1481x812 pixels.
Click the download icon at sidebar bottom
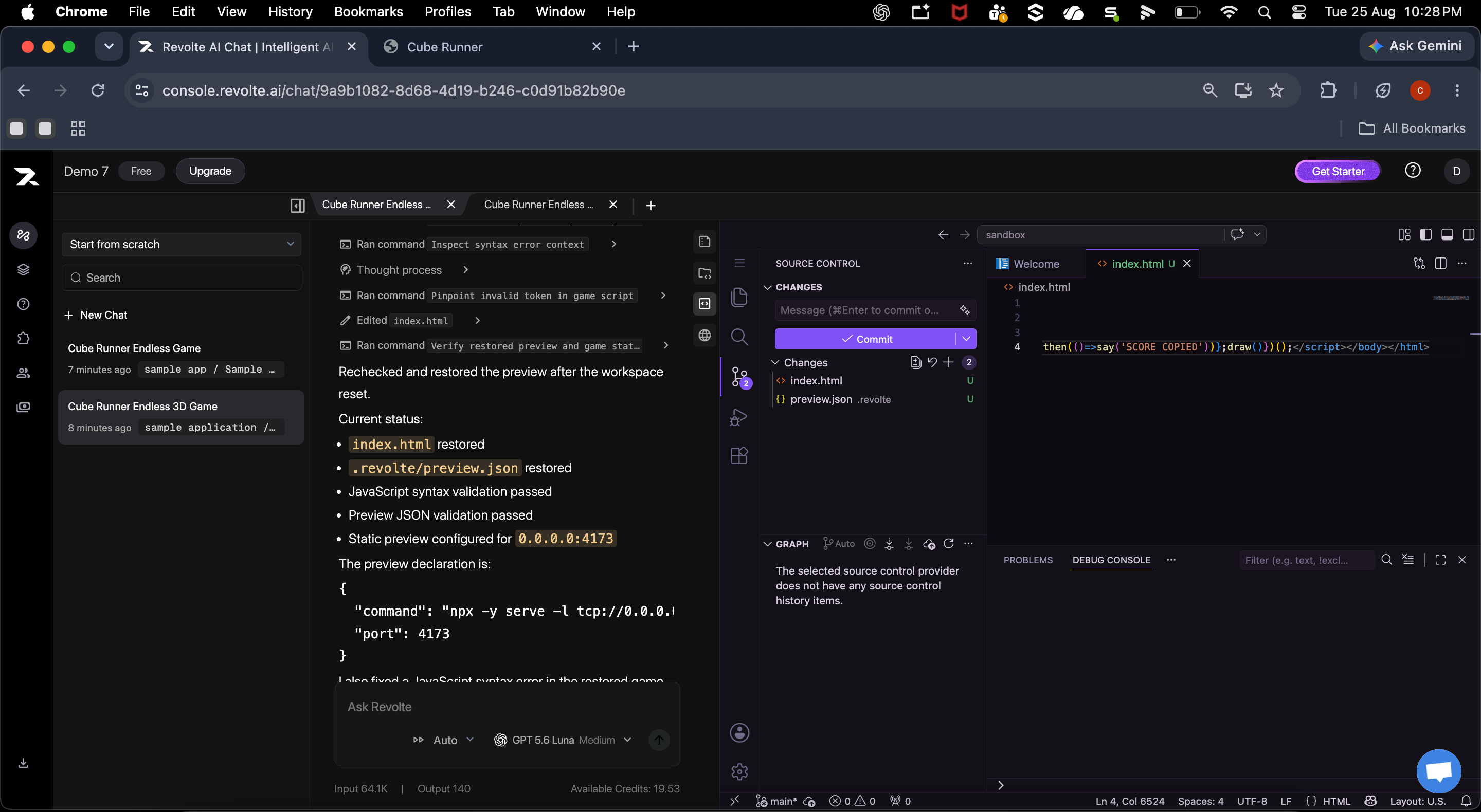pos(23,763)
